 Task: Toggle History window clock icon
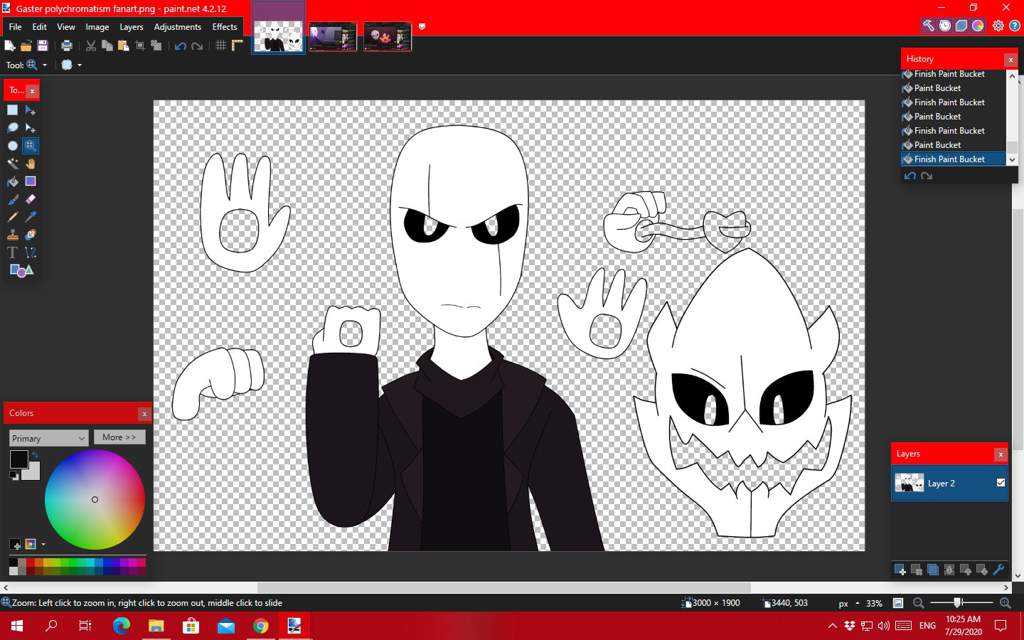pyautogui.click(x=945, y=25)
